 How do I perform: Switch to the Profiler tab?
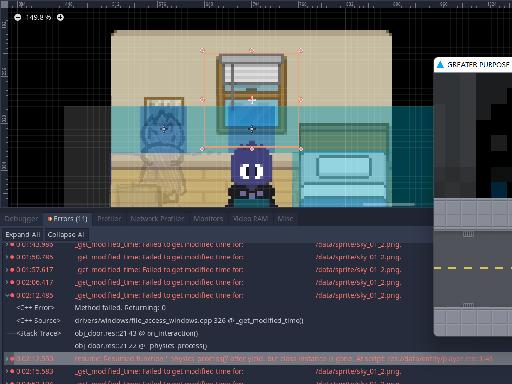coord(109,219)
